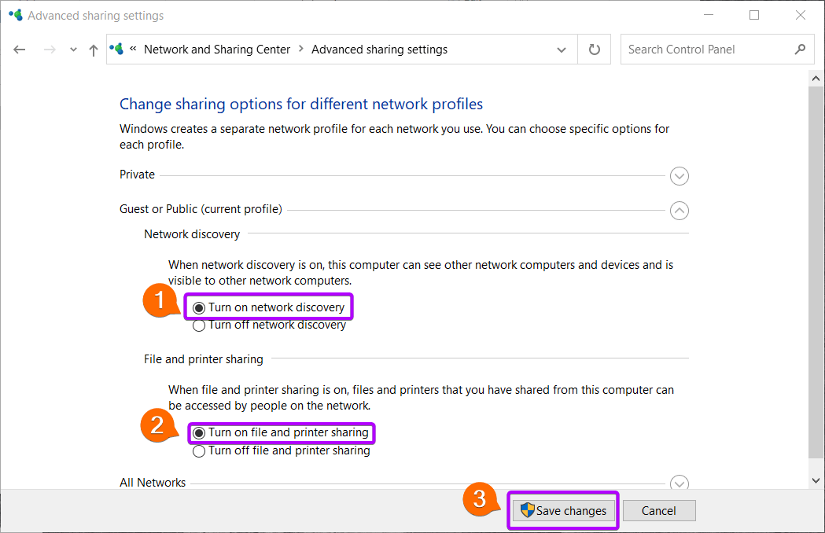This screenshot has width=825, height=533.
Task: Refresh the Advanced sharing settings page
Action: click(594, 49)
